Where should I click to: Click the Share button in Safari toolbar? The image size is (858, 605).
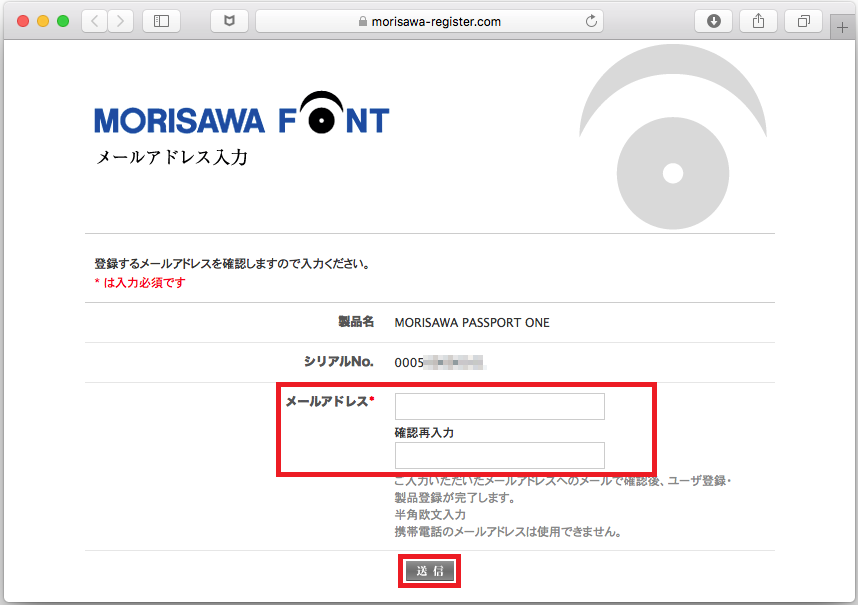(x=758, y=21)
